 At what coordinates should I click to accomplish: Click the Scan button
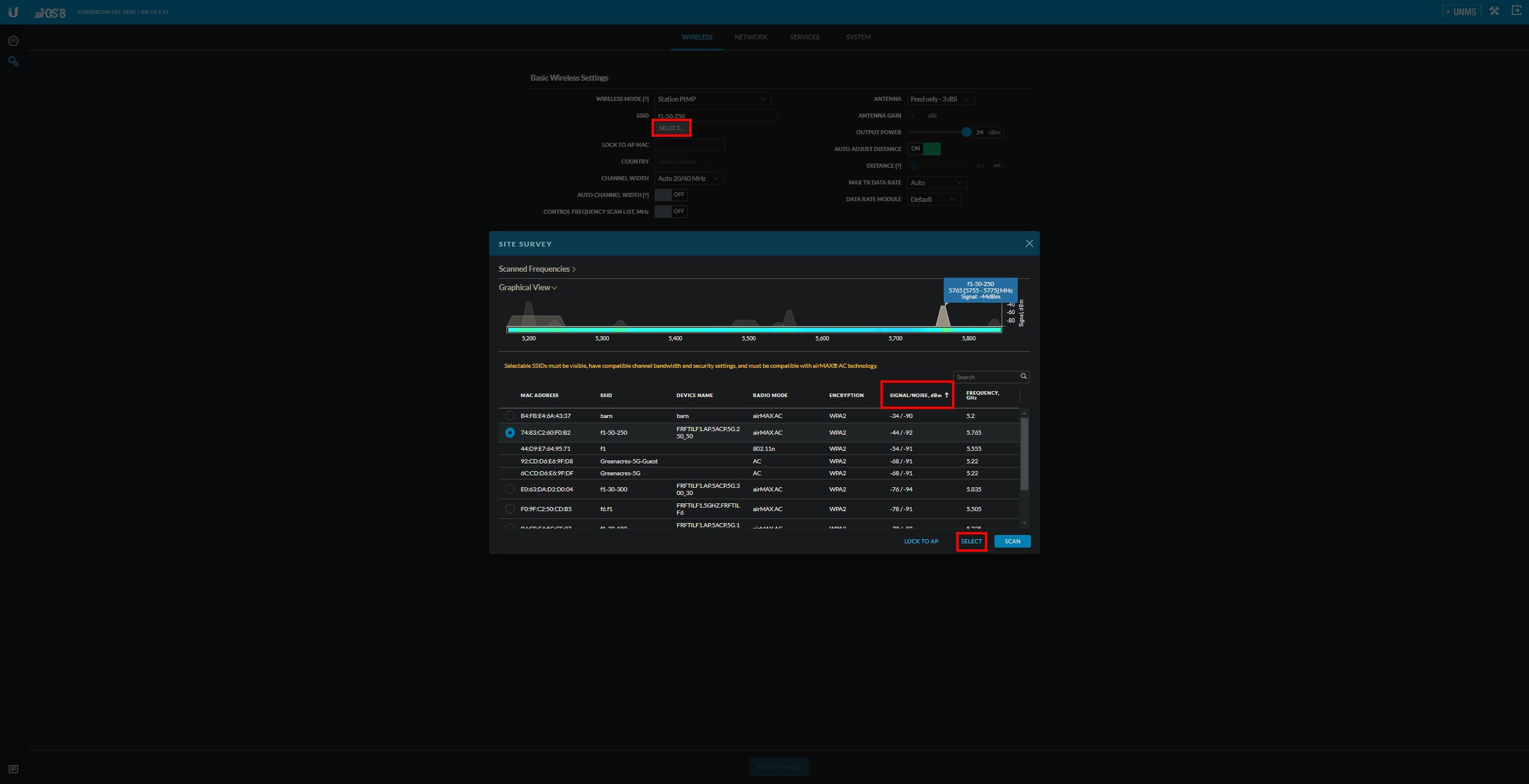tap(1012, 542)
